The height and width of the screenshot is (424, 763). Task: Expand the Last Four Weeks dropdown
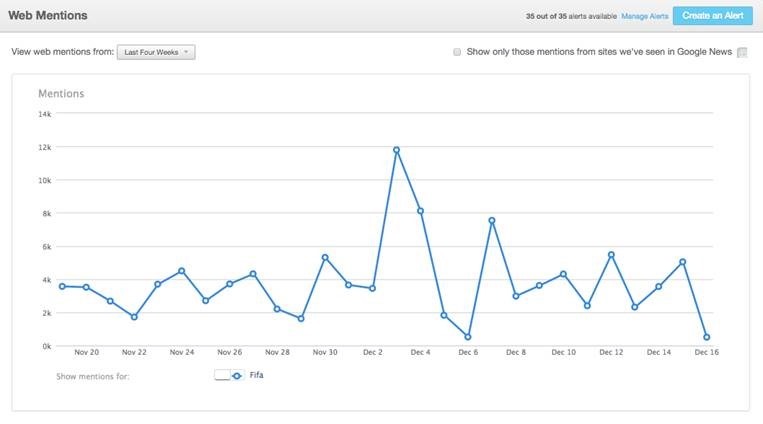coord(156,51)
